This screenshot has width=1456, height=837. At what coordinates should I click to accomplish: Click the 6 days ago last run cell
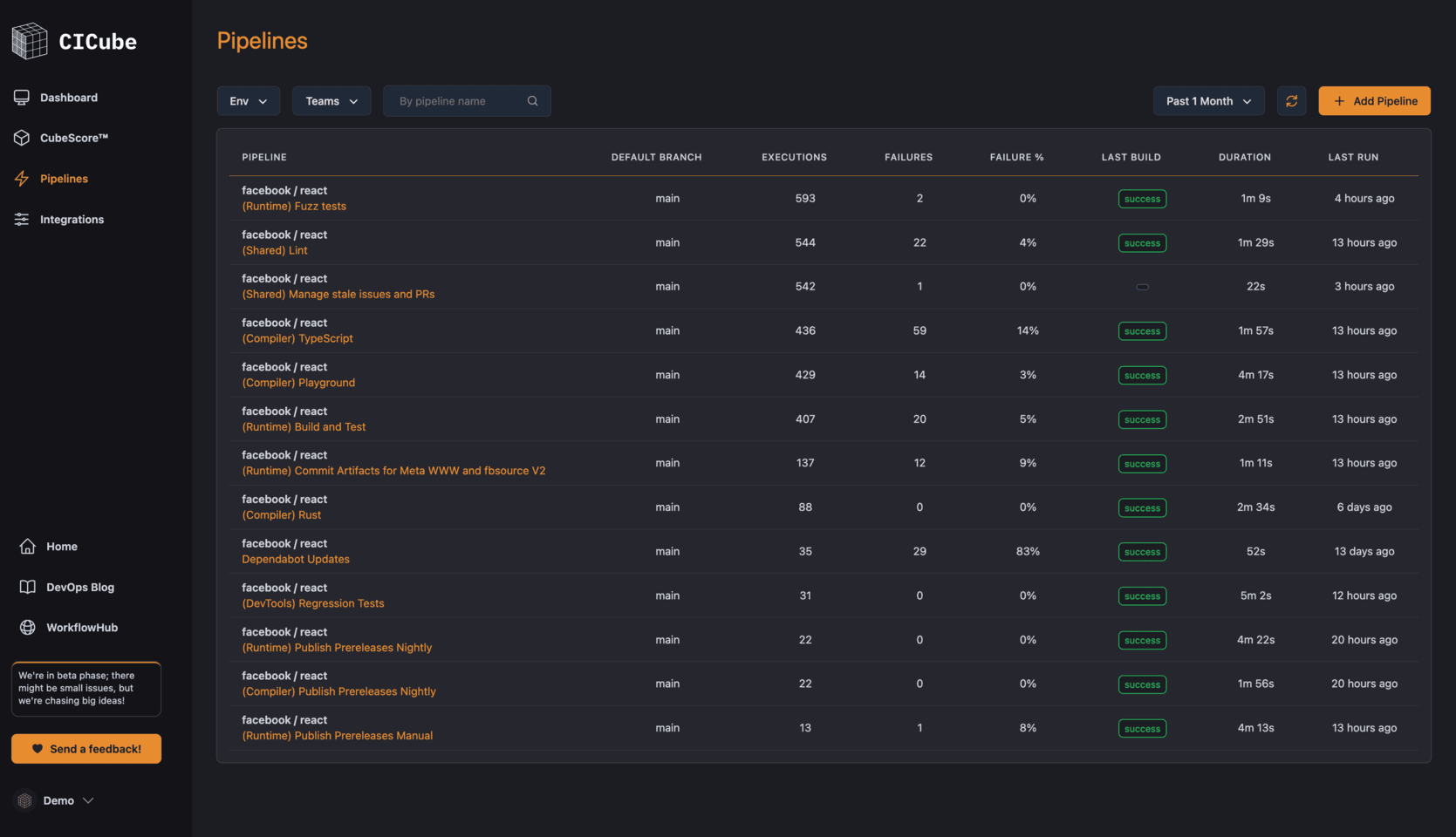click(1364, 507)
